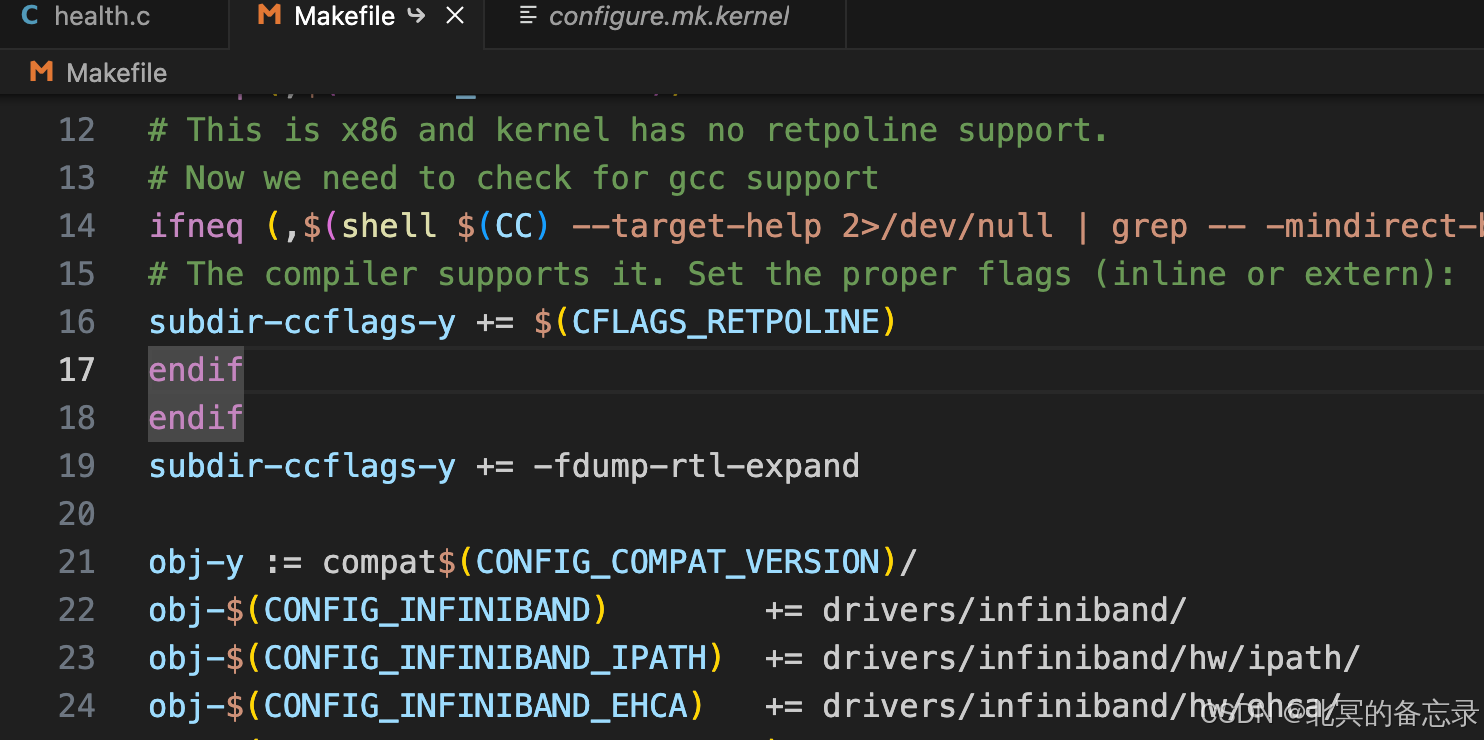Viewport: 1484px width, 740px height.
Task: Click the Makefile breadcrumb entry
Action: click(x=117, y=73)
